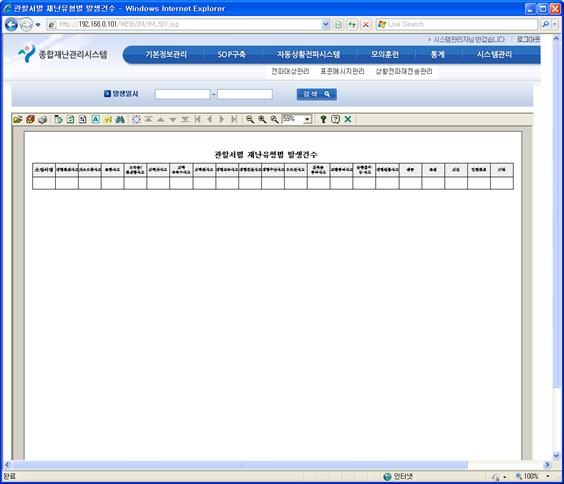564x484 pixels.
Task: Expand the address bar URL history dropdown
Action: pos(326,24)
